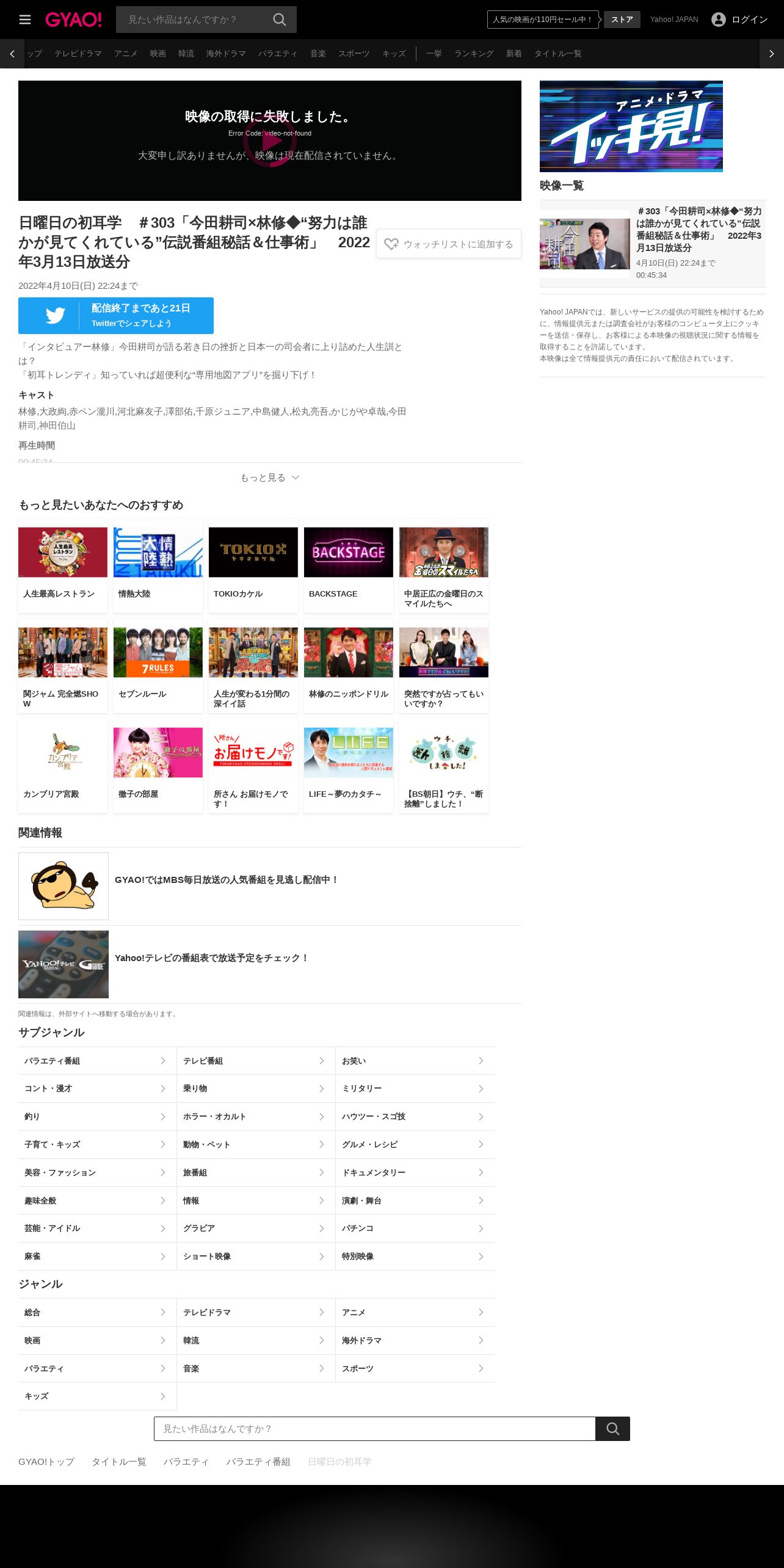Open the グルメ・レシピ subgenre row
The width and height of the screenshot is (784, 1568).
tap(415, 1145)
